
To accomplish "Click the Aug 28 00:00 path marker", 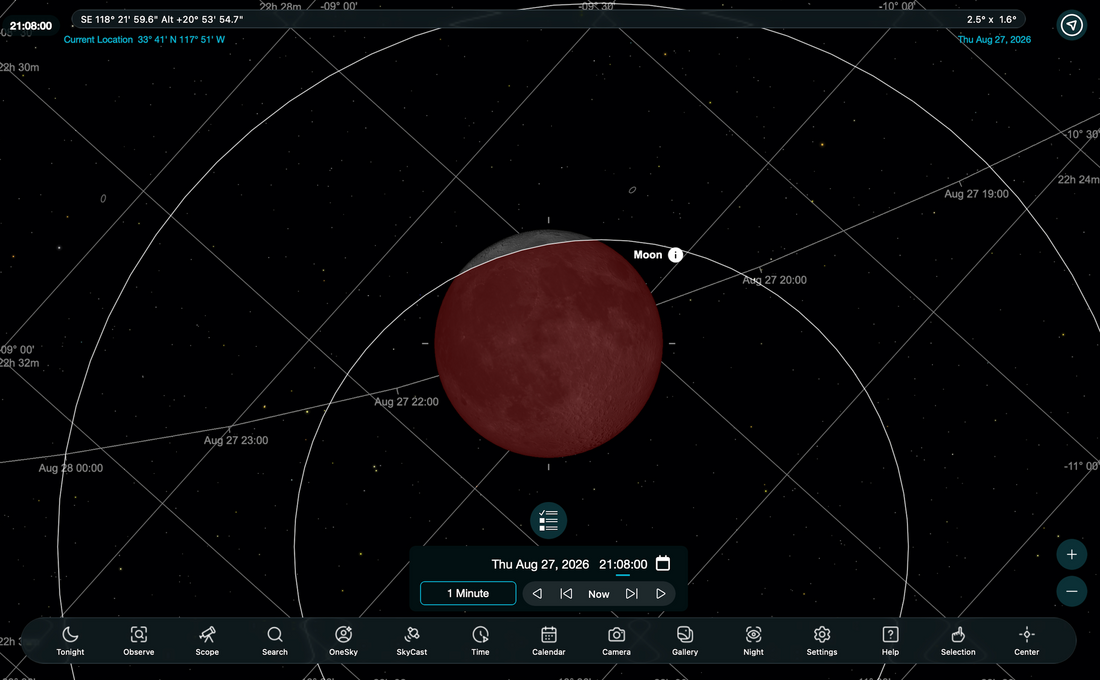I will (70, 468).
